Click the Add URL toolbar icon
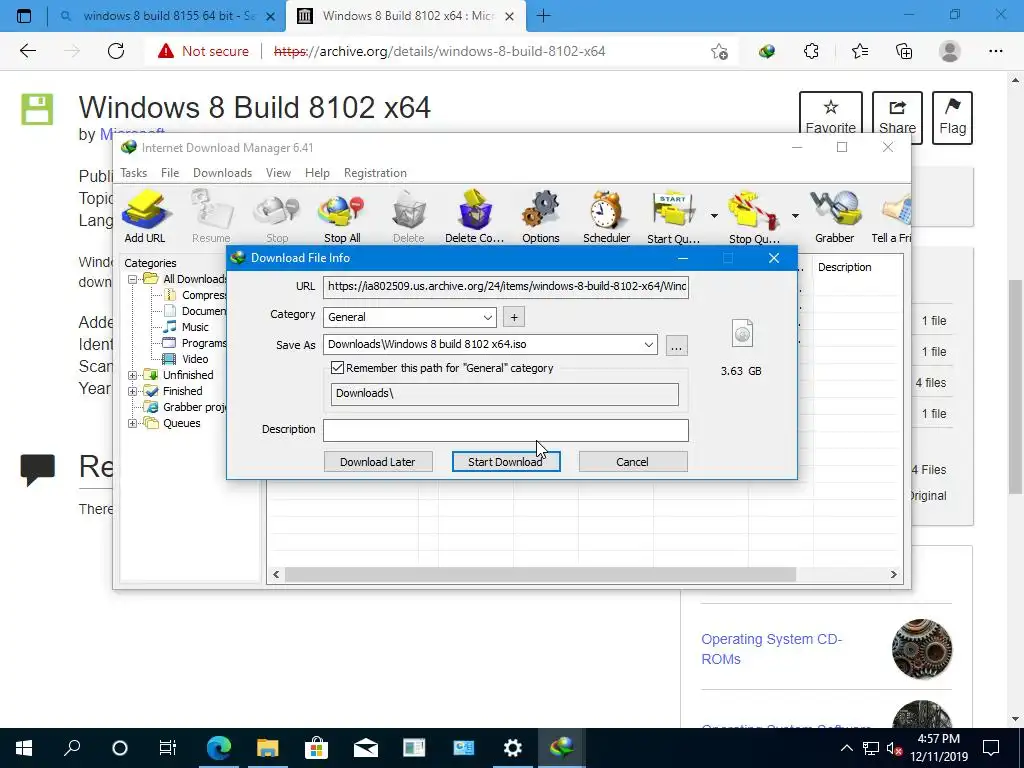The image size is (1024, 768). tap(145, 217)
